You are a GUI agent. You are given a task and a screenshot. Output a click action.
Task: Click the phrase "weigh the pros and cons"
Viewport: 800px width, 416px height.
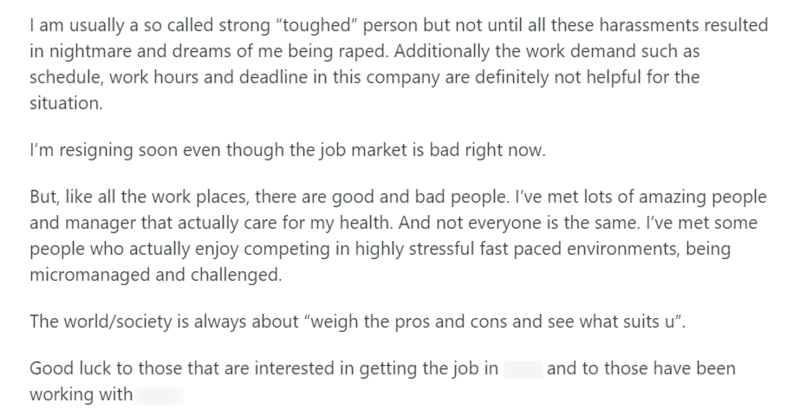coord(397,322)
